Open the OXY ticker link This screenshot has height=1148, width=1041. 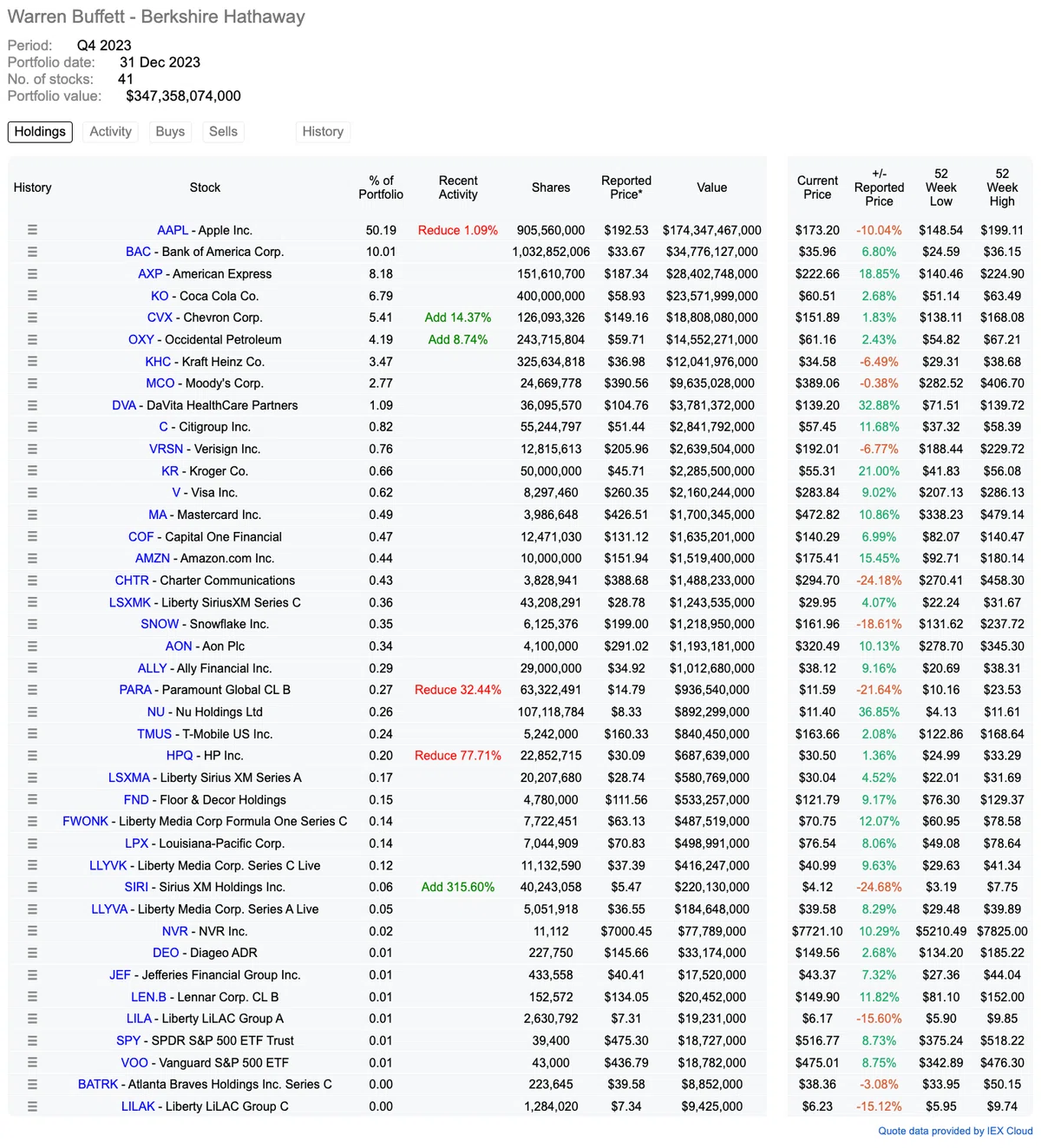click(141, 339)
